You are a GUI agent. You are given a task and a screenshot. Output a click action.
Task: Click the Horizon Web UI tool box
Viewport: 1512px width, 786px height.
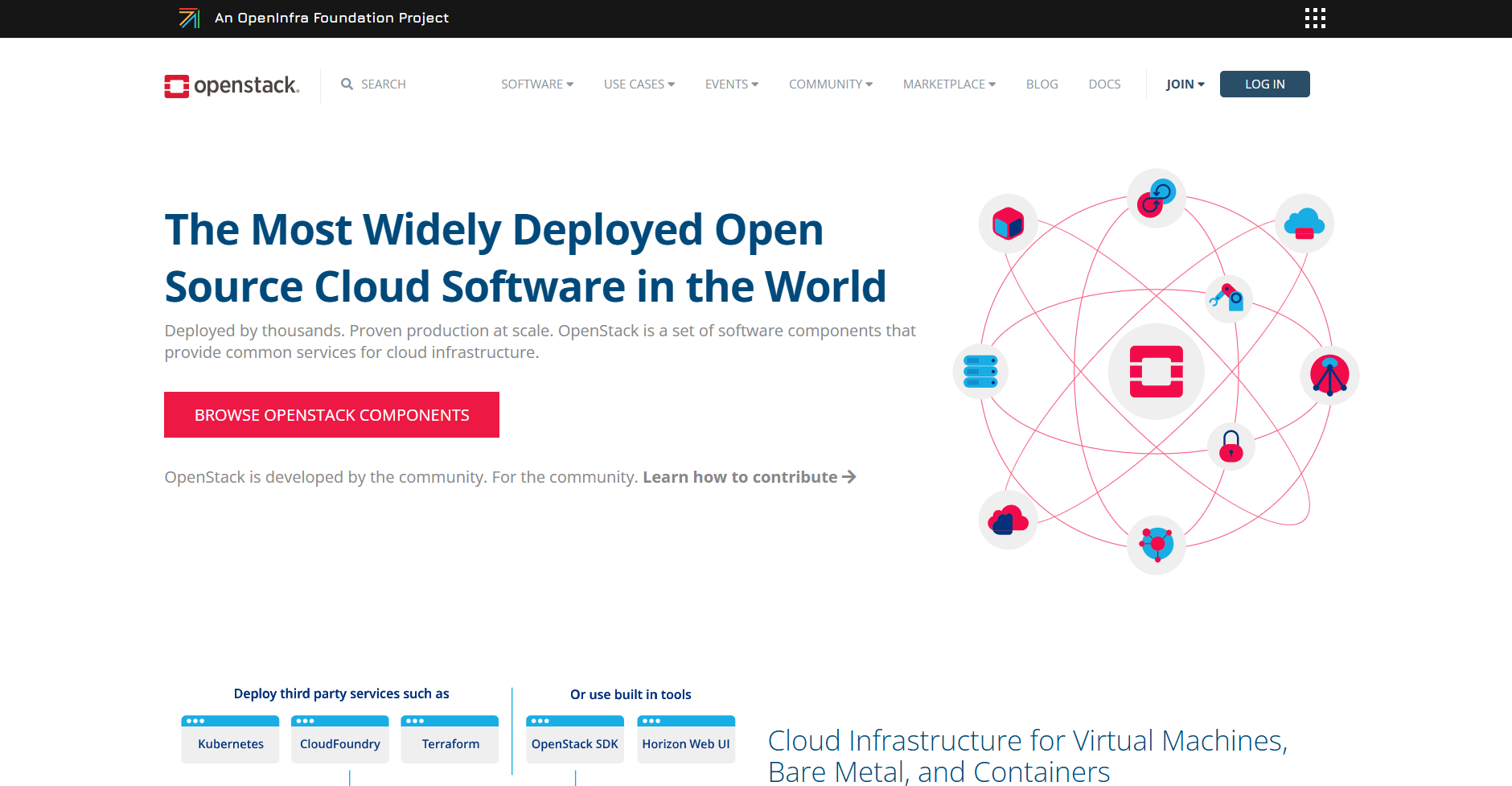686,739
